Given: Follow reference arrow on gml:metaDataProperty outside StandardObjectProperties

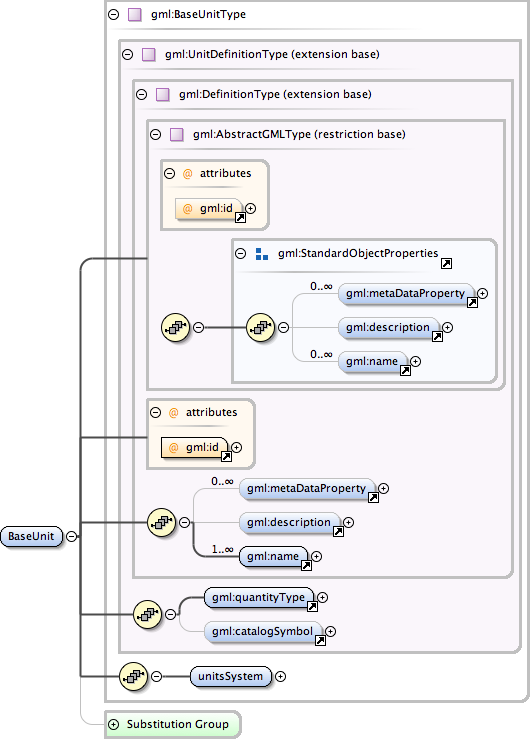Looking at the screenshot, I should pyautogui.click(x=373, y=497).
